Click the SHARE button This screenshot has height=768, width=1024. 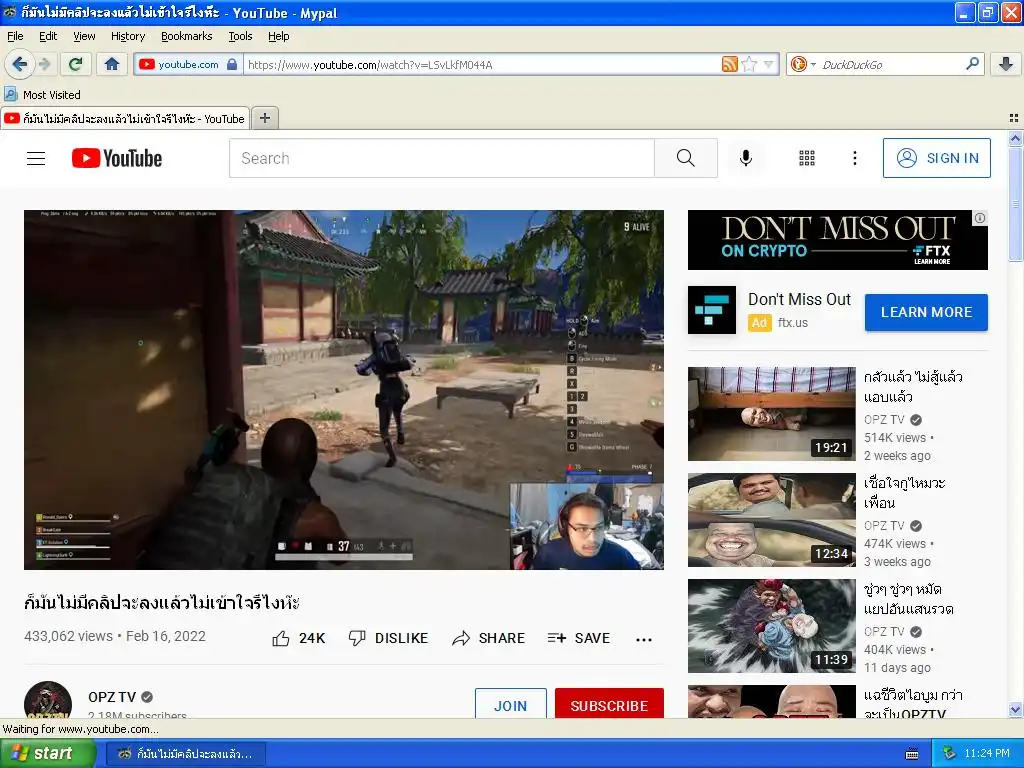(x=488, y=638)
